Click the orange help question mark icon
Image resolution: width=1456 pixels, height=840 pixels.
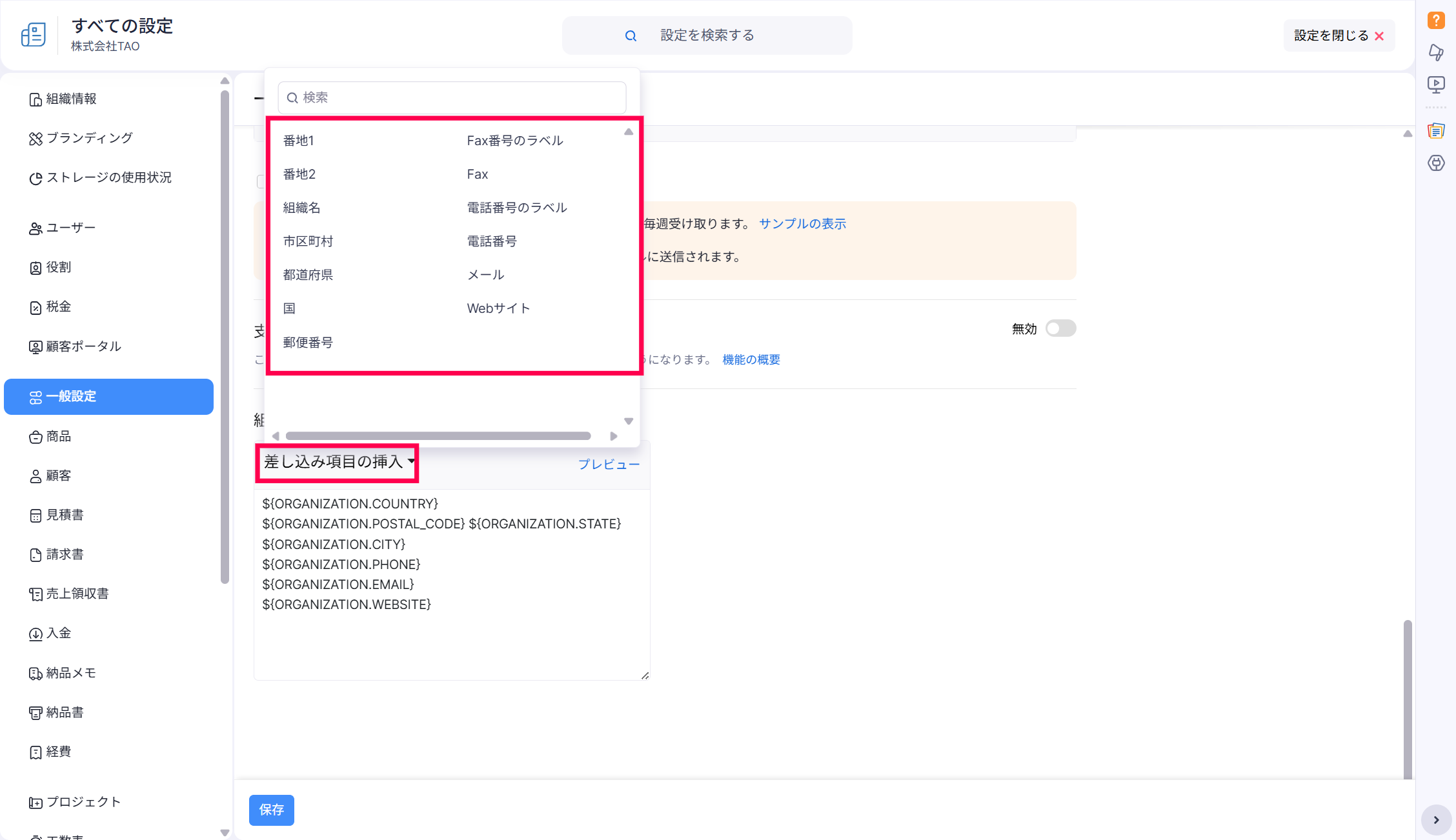click(1435, 20)
